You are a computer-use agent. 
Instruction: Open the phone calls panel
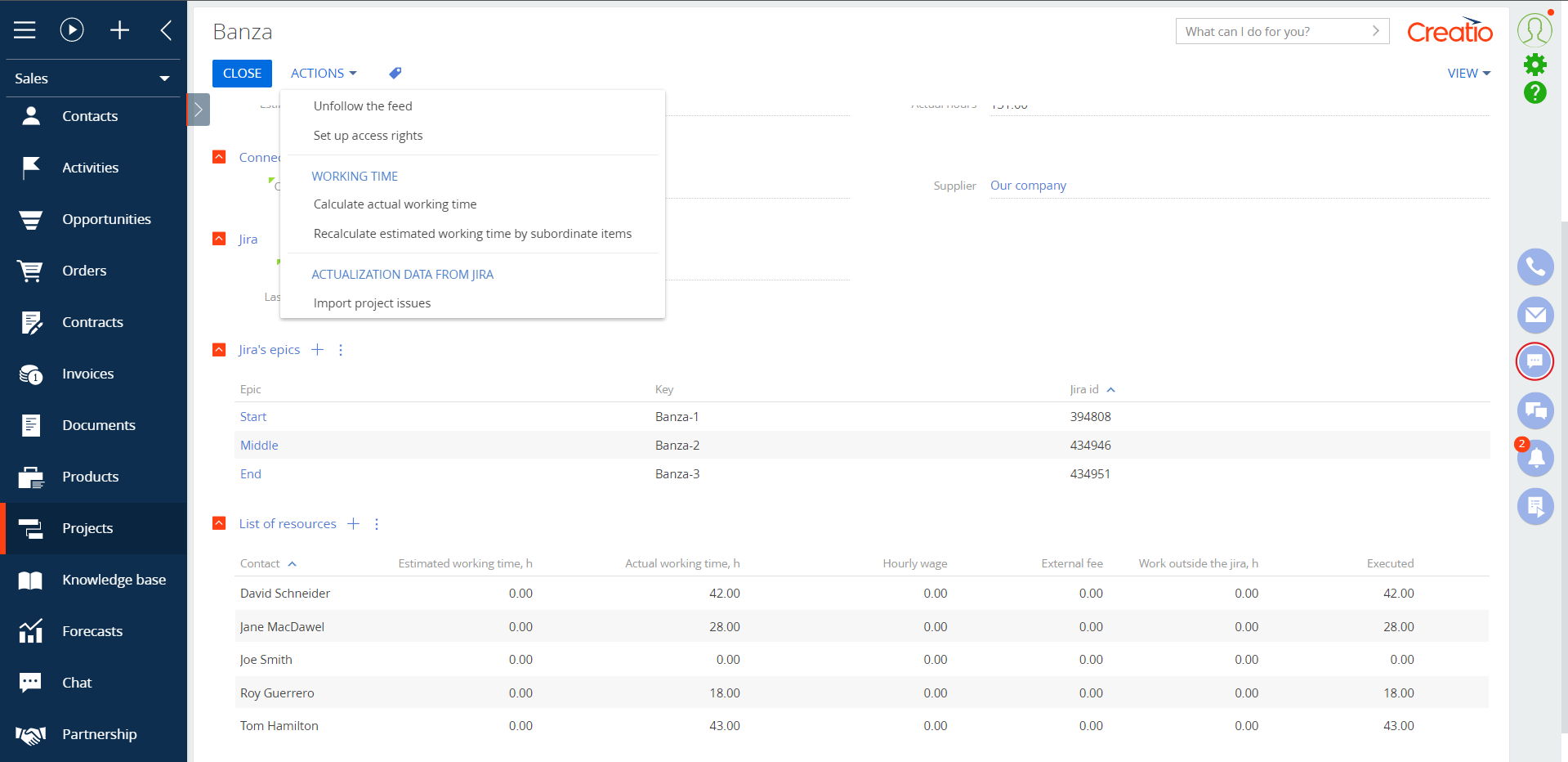(x=1535, y=267)
